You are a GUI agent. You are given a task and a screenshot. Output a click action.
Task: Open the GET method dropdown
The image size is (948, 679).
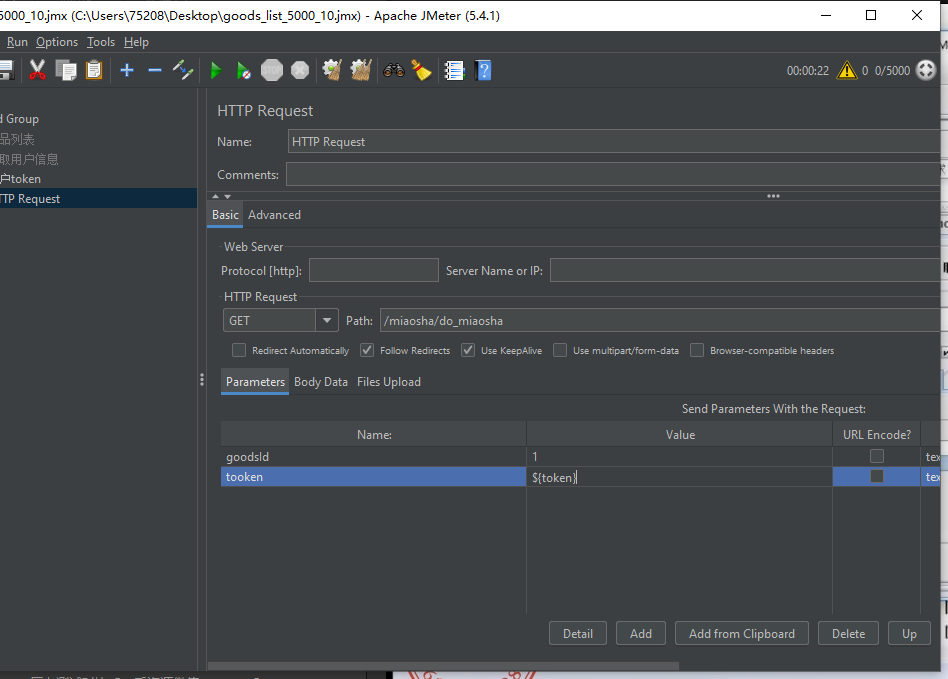(326, 320)
